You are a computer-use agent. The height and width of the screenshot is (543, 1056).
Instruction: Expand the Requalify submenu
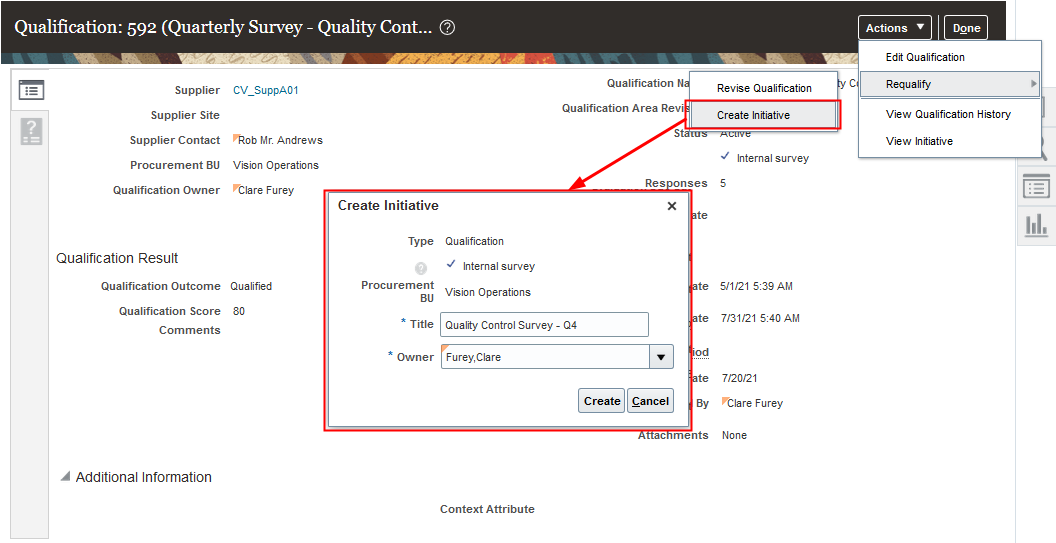point(950,84)
